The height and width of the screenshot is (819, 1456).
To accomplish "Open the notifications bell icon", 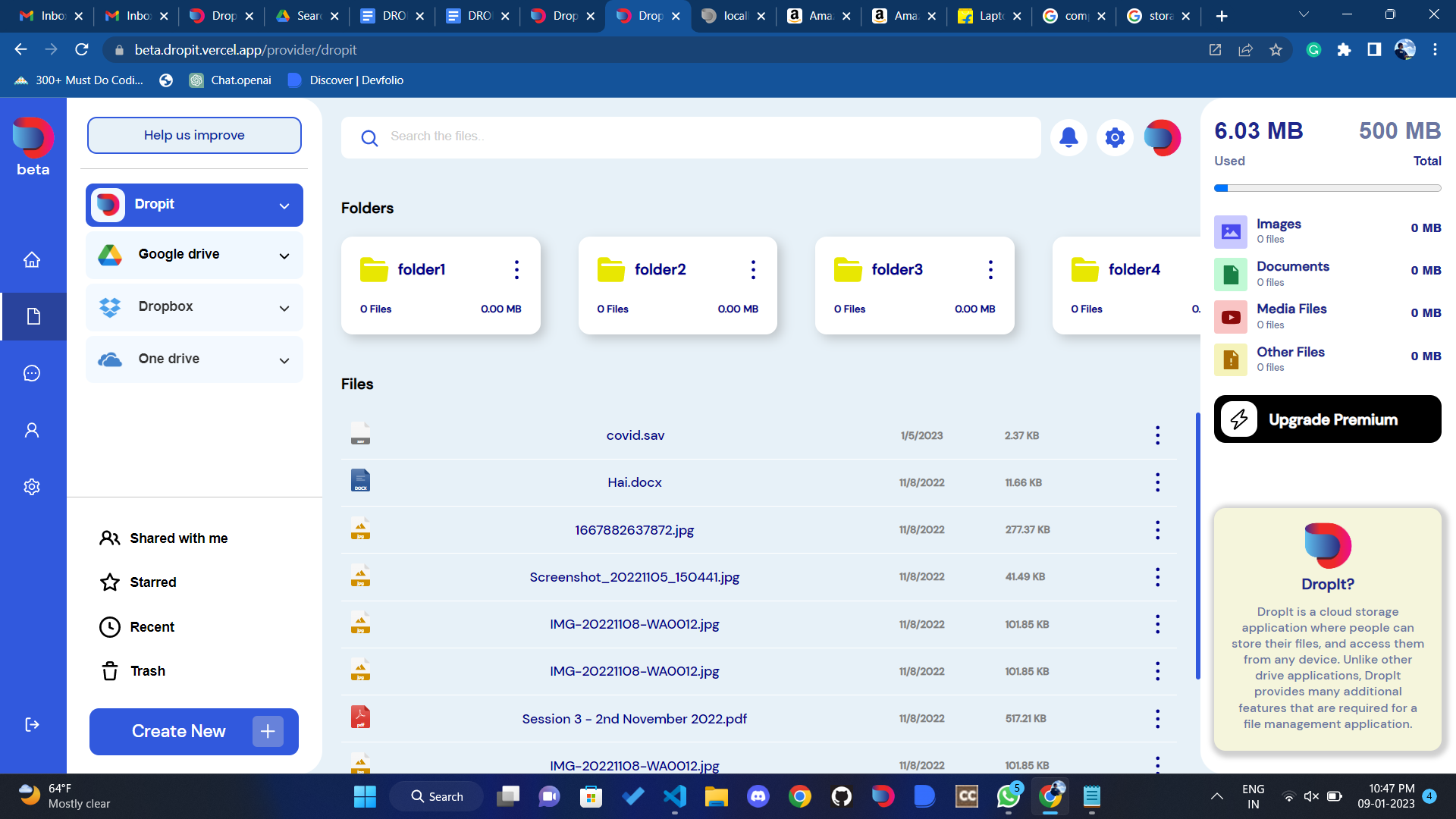I will (x=1068, y=137).
